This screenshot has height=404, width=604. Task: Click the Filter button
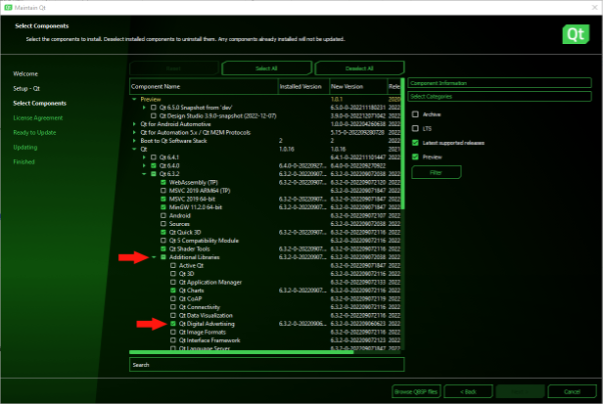click(x=436, y=172)
